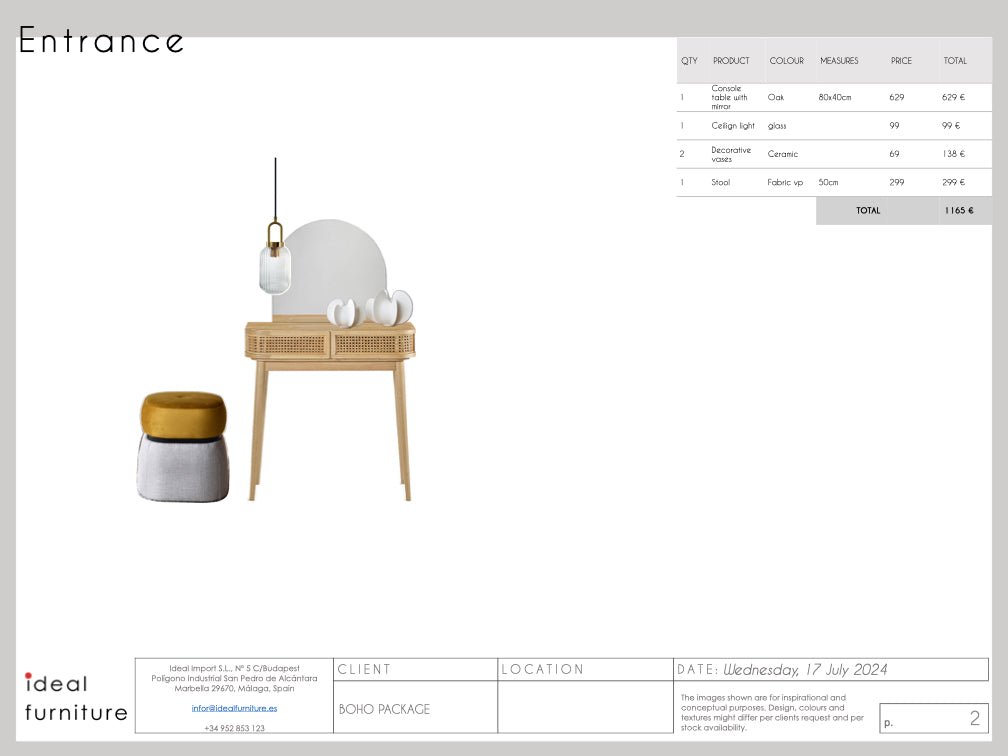The width and height of the screenshot is (1008, 756).
Task: Click the empty LOCATION field
Action: pyautogui.click(x=584, y=708)
